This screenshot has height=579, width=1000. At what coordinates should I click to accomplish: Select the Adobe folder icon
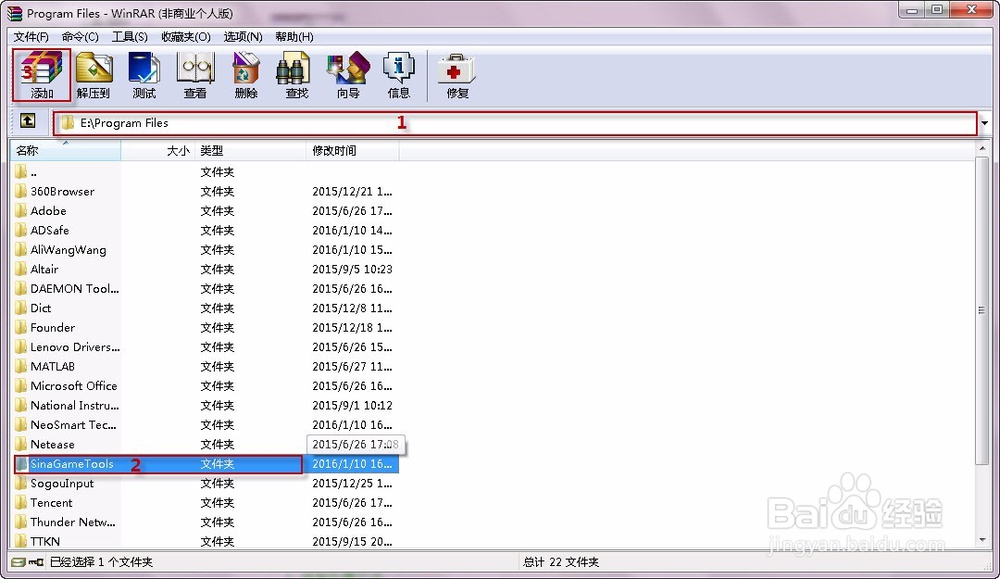21,210
